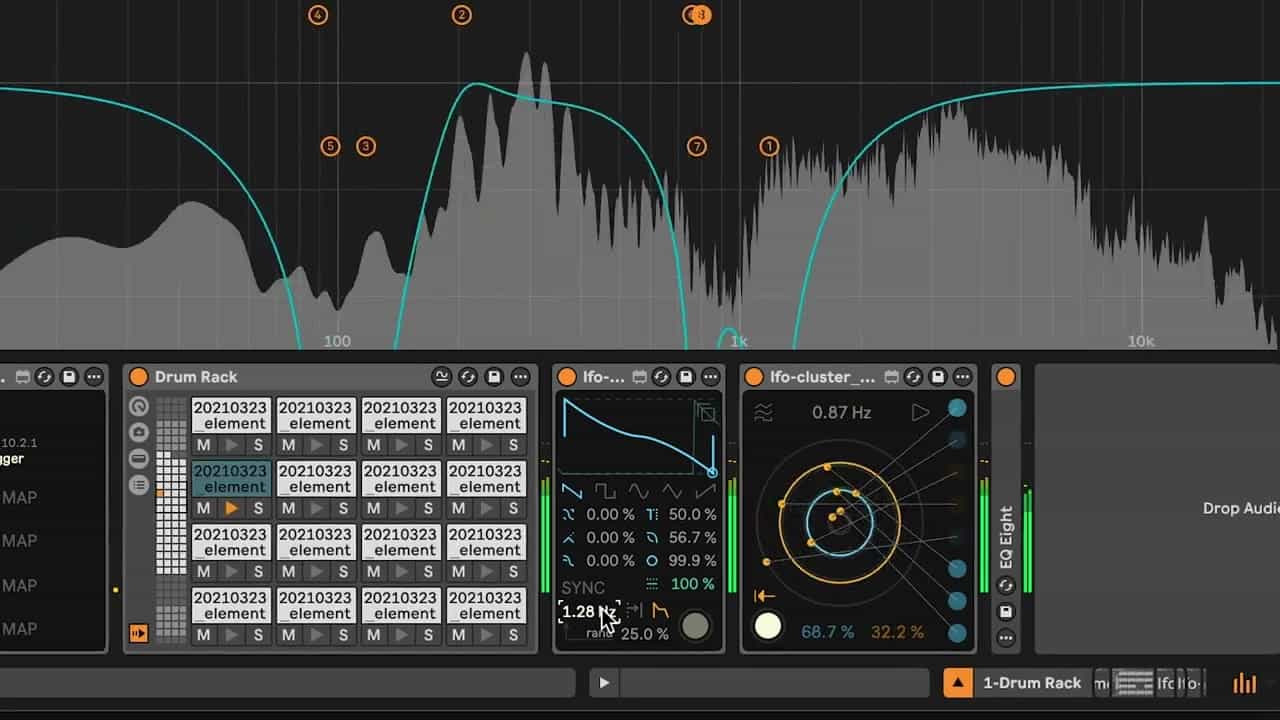Click the 100 % LFO depth slider
This screenshot has height=720, width=1280.
point(693,584)
